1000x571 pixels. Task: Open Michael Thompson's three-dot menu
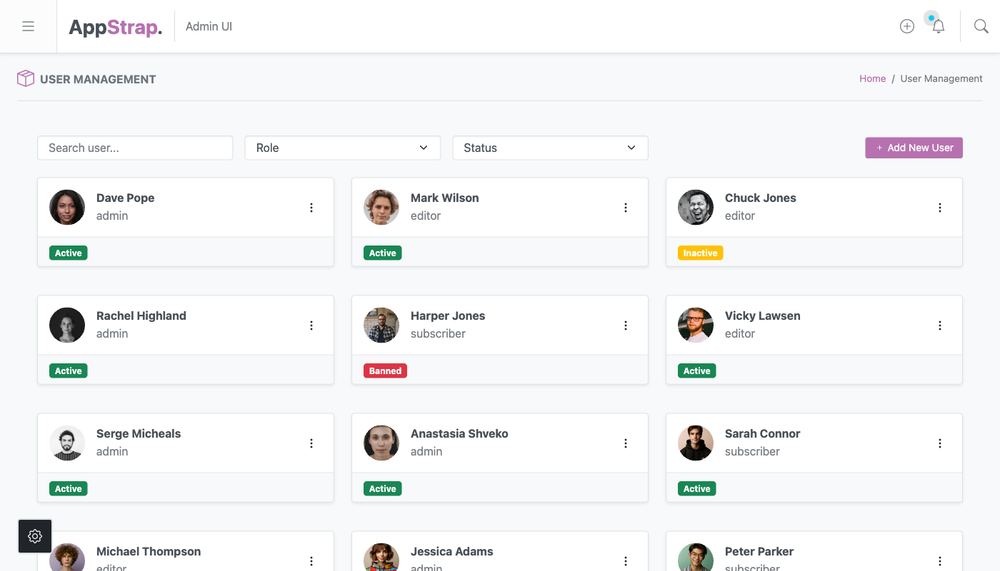point(311,561)
